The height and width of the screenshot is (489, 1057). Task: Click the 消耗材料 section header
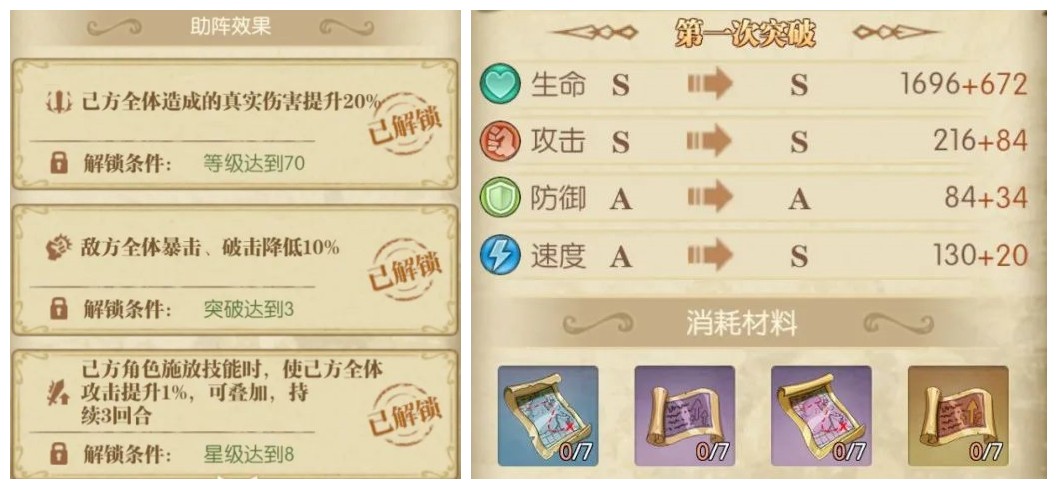[x=741, y=324]
